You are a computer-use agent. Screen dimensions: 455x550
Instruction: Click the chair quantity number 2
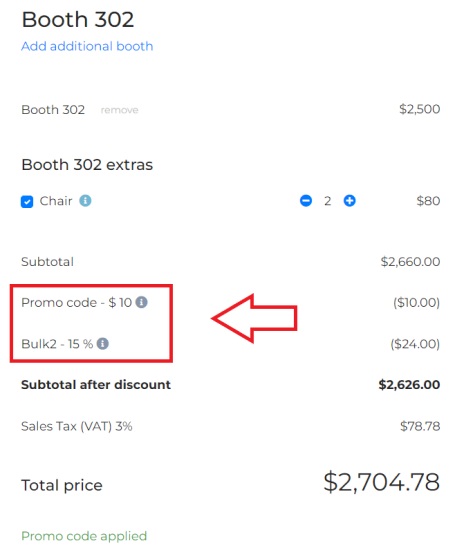pyautogui.click(x=327, y=201)
